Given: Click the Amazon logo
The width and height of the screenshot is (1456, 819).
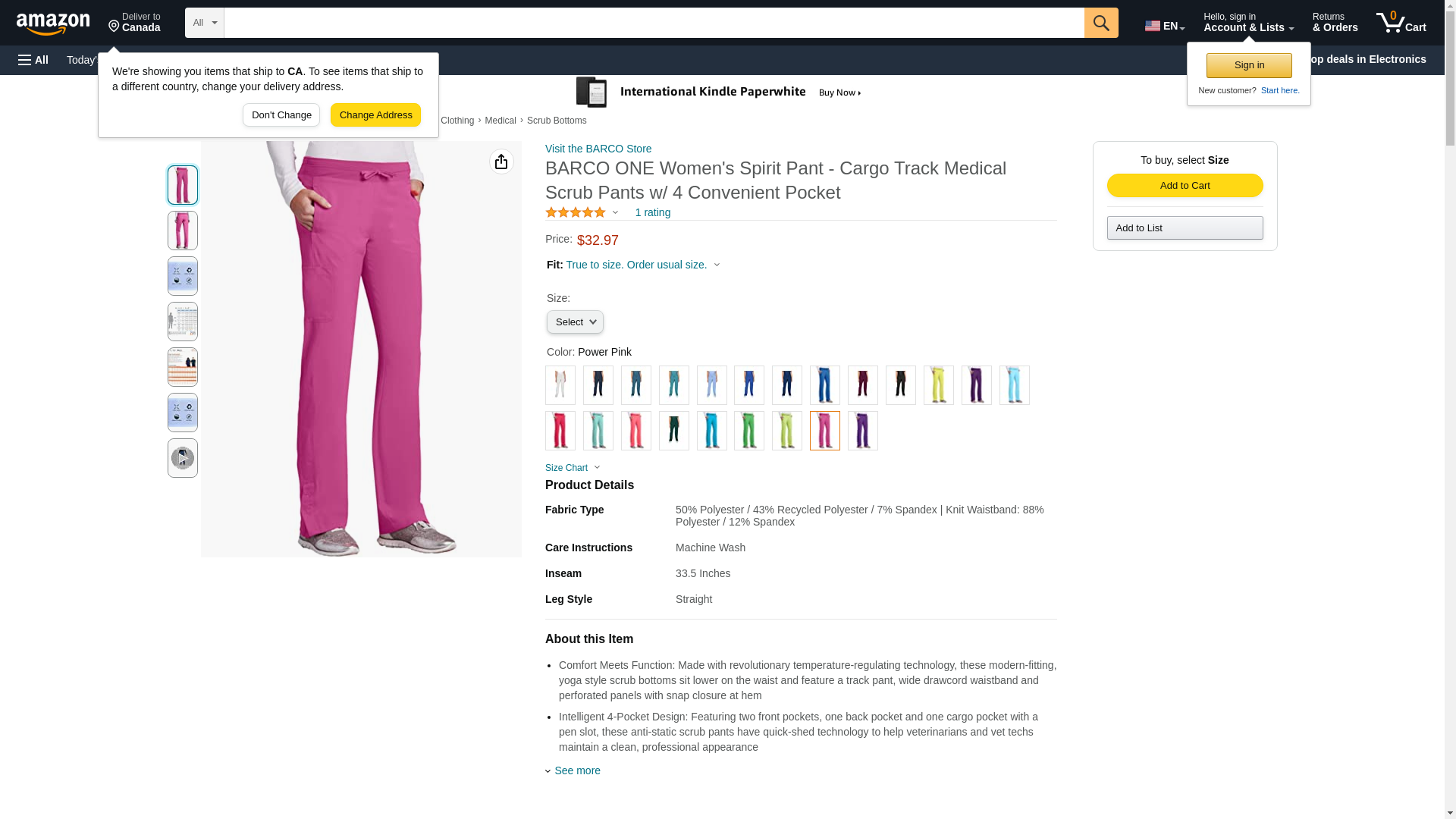Looking at the screenshot, I should [53, 24].
